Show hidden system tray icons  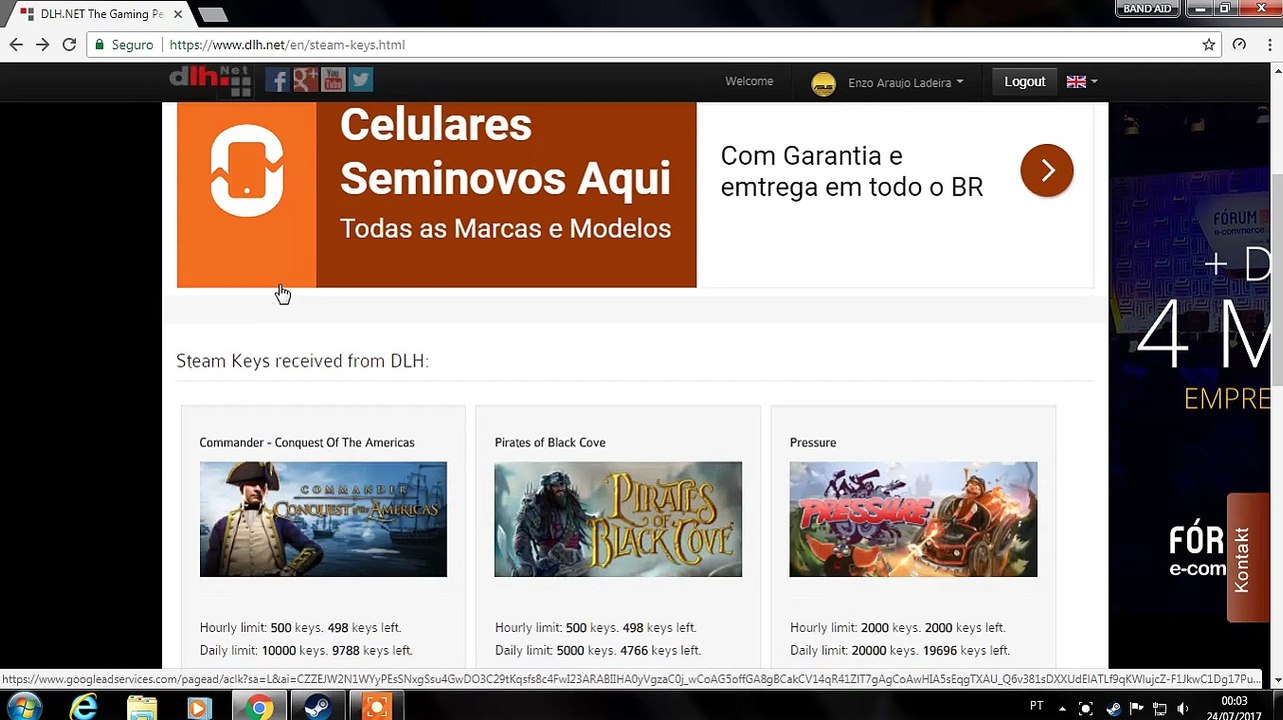point(1063,708)
